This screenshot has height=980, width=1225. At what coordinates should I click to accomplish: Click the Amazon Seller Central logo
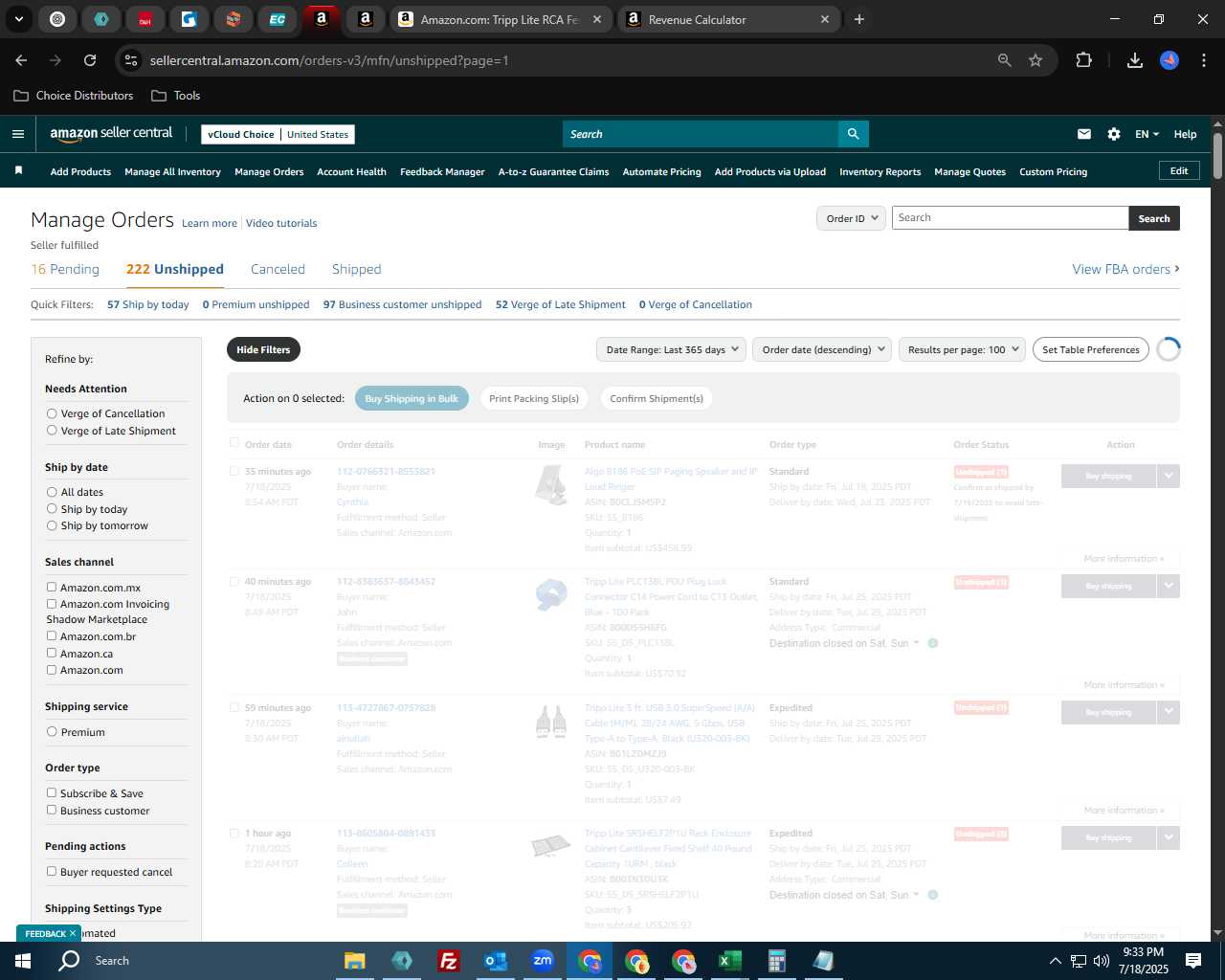tap(111, 134)
